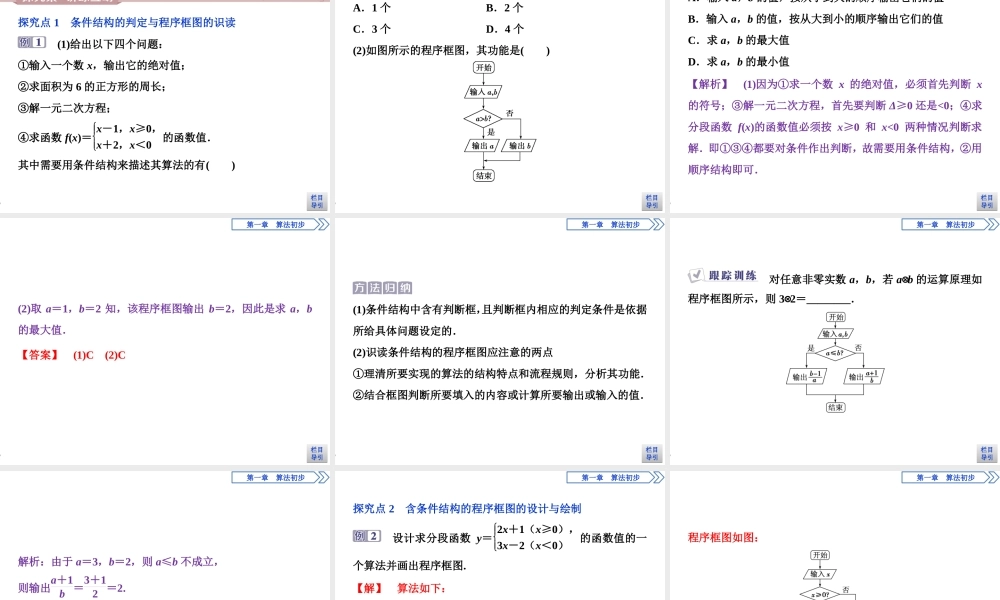Click the 结束 box in the a>b? flowchart
1000x600 pixels.
click(x=484, y=175)
